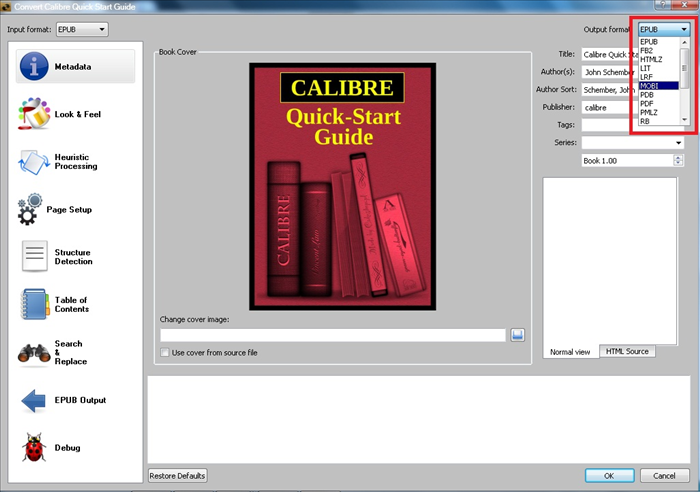
Task: Choose PDF output format
Action: click(658, 104)
